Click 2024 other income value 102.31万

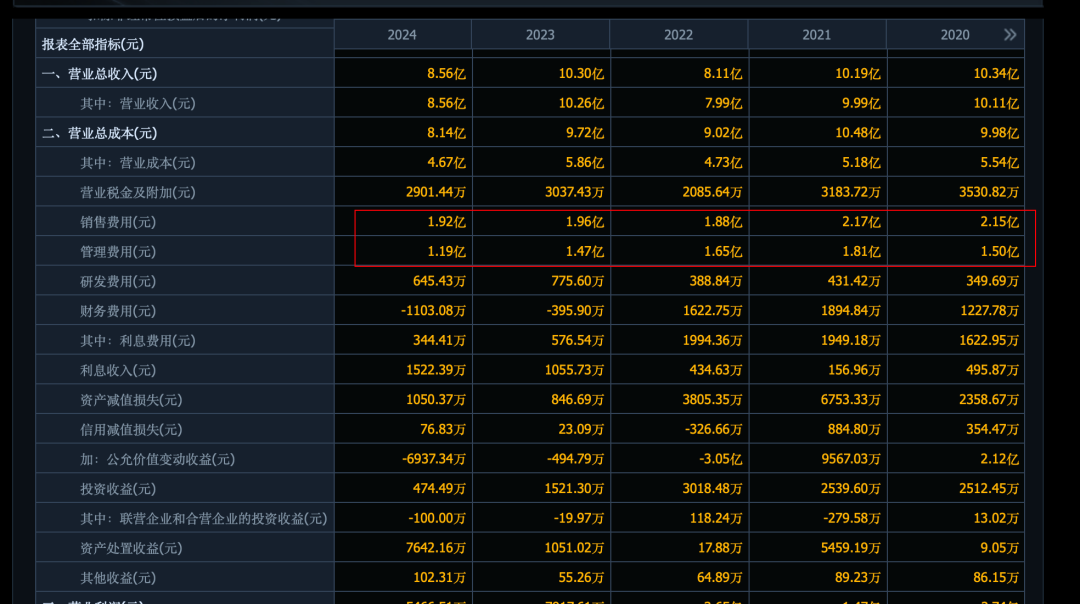tap(439, 577)
